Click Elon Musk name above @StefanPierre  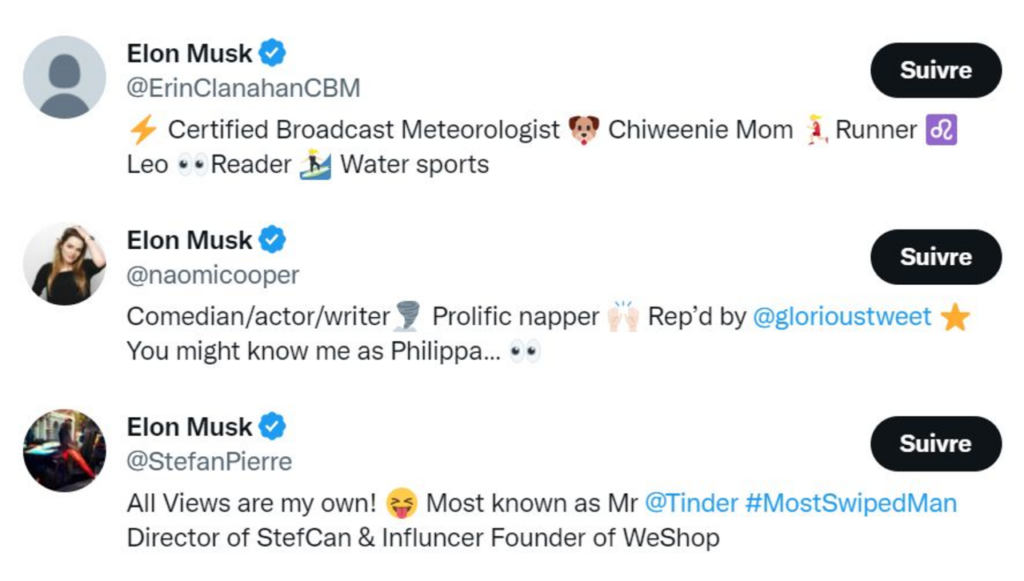(x=189, y=427)
